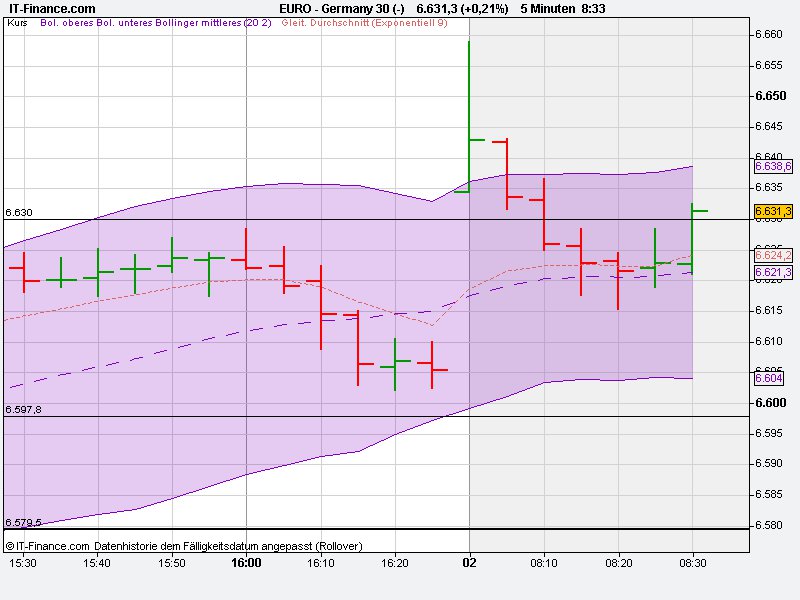Click the 02 date label on time axis
Screen dimensions: 800x600
468,562
